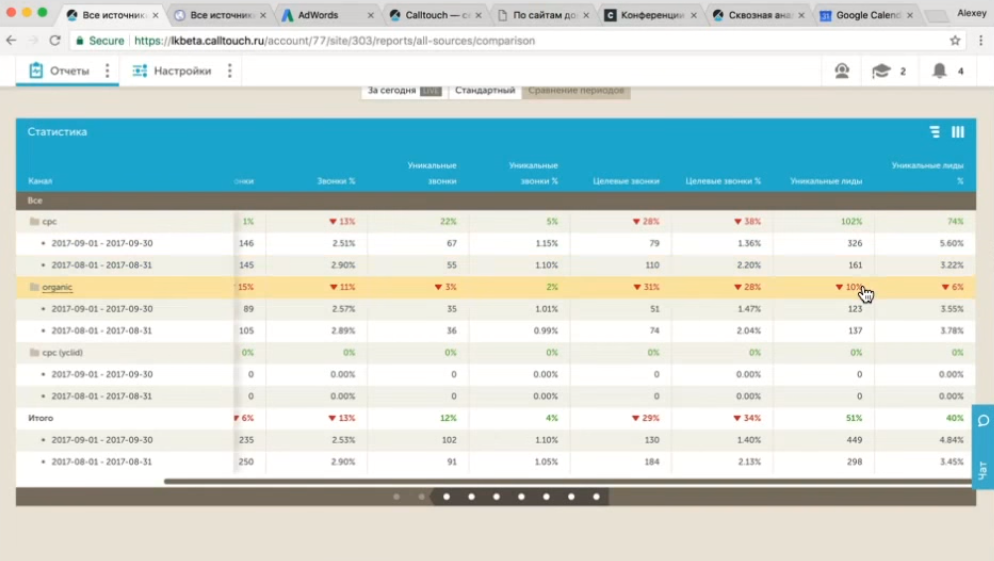Screen dimensions: 994x561
Task: Open the graduation cap training icon
Action: click(x=881, y=70)
